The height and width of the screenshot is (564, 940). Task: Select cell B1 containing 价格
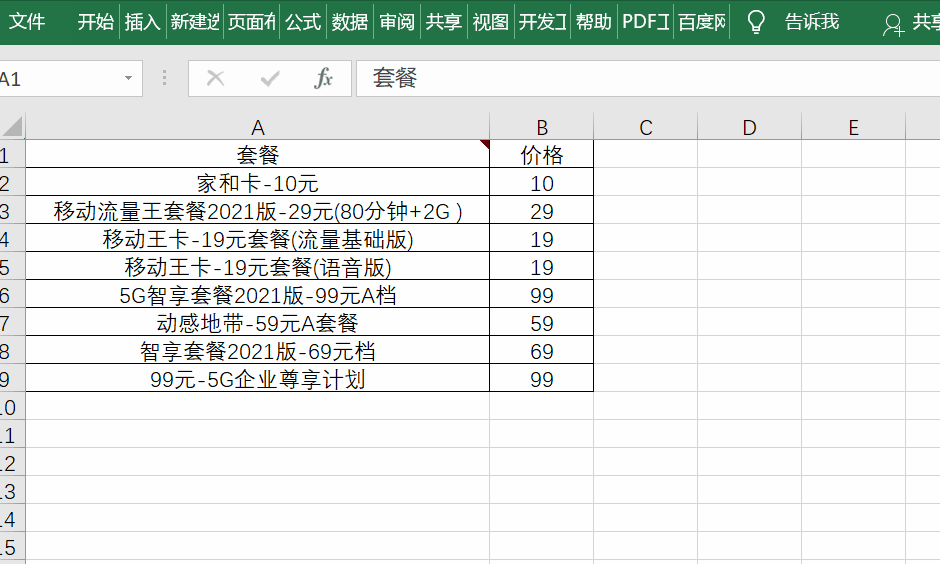542,155
